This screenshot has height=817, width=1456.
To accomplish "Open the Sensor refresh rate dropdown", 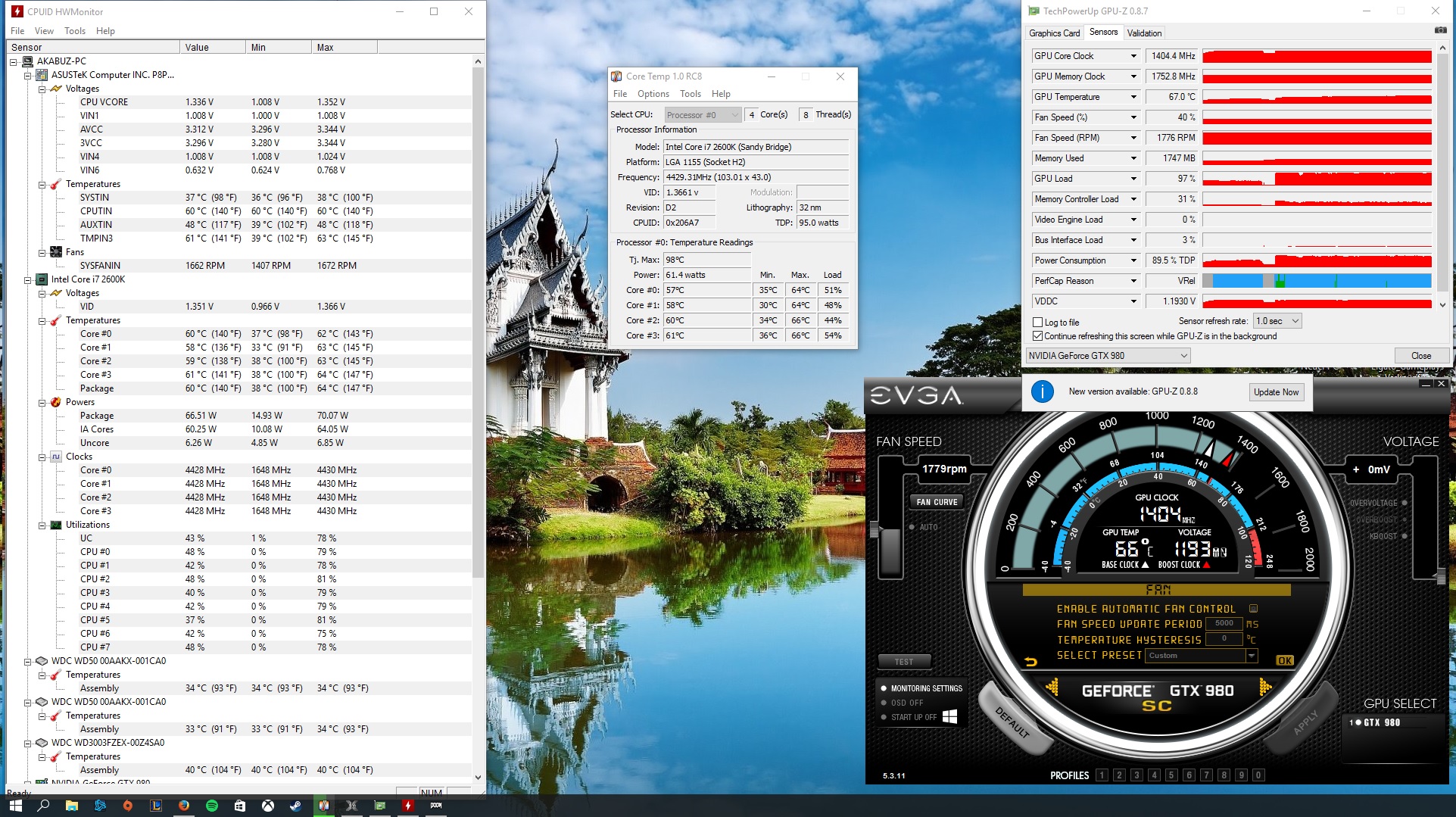I will pos(1277,321).
